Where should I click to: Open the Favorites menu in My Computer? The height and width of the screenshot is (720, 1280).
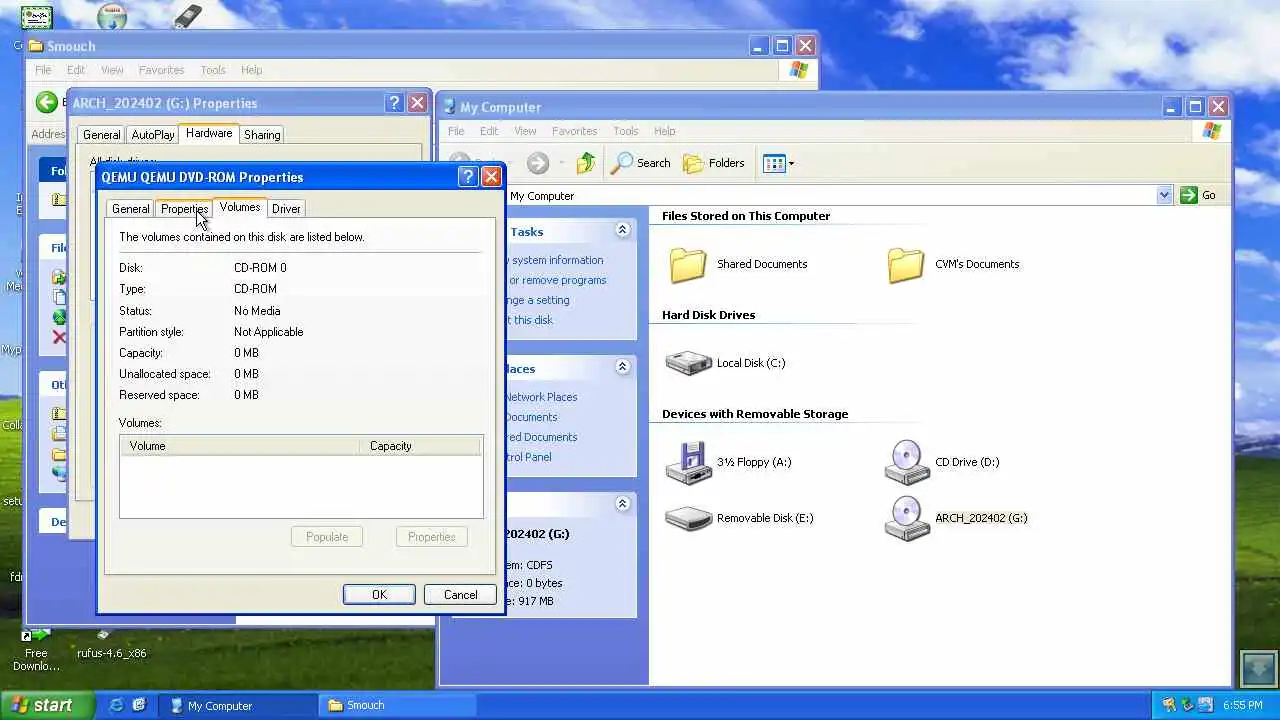574,131
